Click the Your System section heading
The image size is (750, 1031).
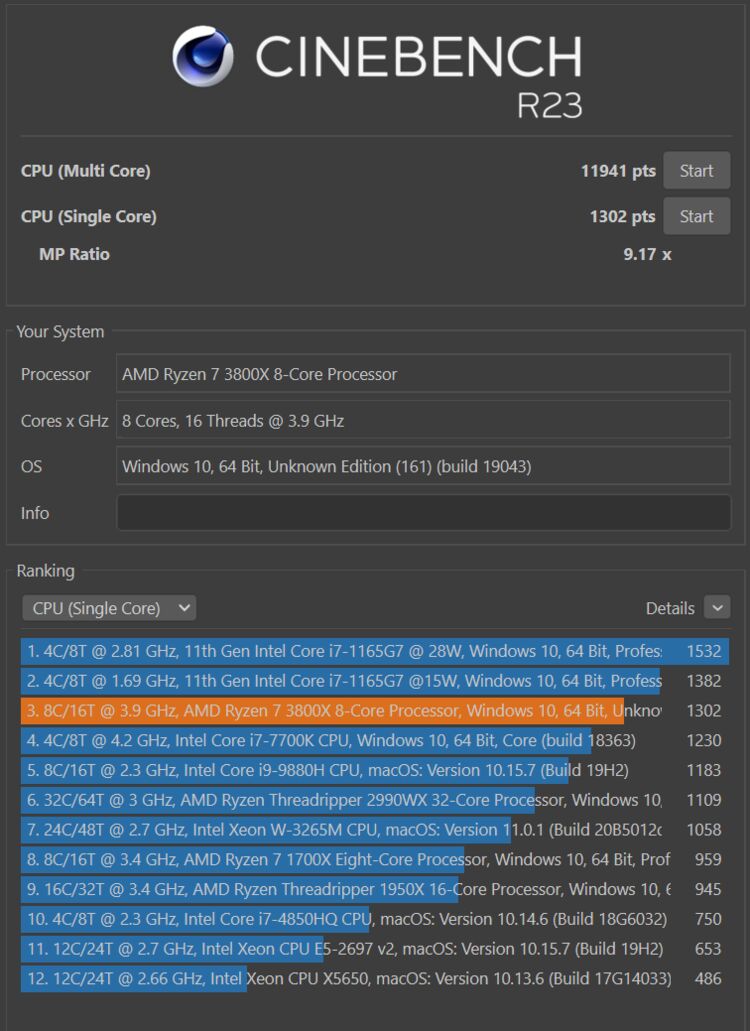click(x=60, y=331)
